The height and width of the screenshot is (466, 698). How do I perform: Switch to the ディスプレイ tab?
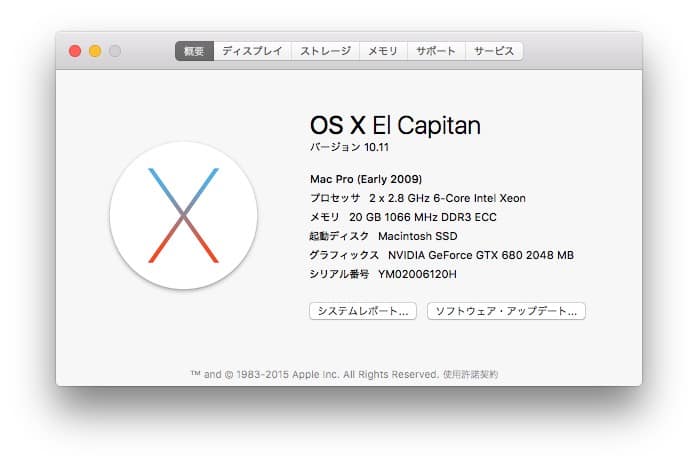click(252, 51)
